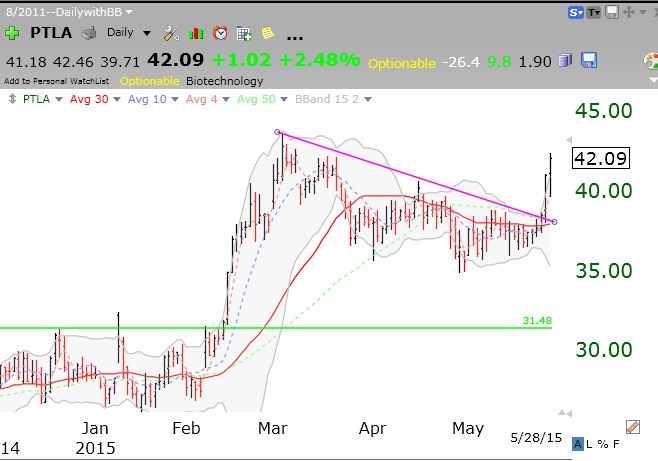Click the ruler drawing tool icon
Screen dimensions: 658x461
click(632, 427)
